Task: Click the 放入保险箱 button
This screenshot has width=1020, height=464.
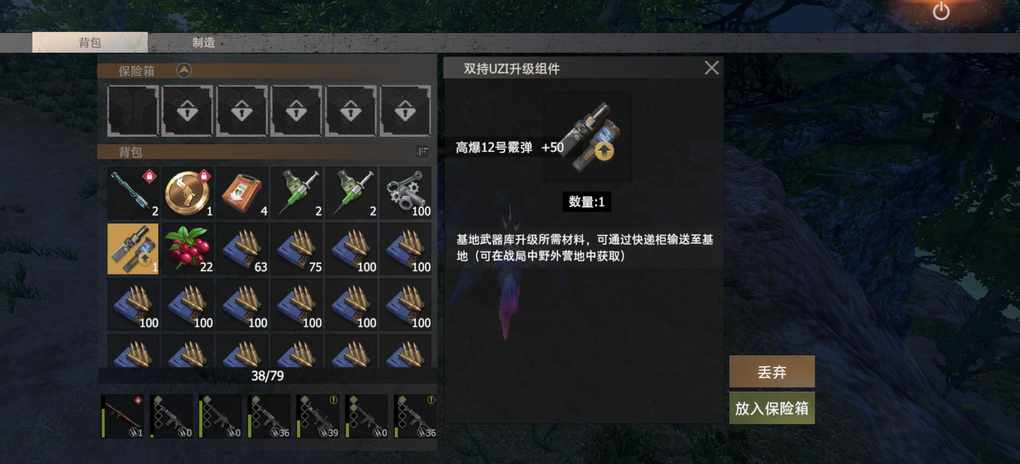Action: point(772,408)
